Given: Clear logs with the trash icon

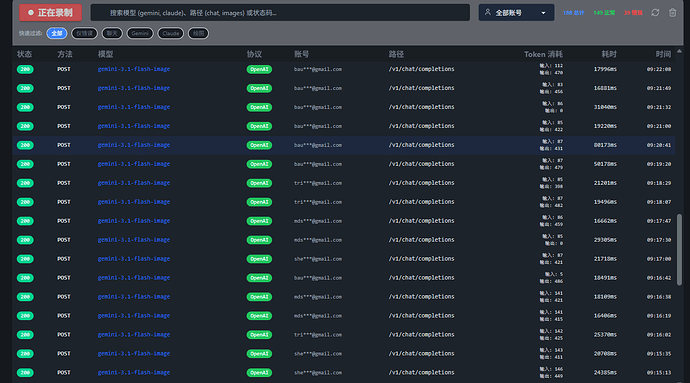Looking at the screenshot, I should (672, 13).
